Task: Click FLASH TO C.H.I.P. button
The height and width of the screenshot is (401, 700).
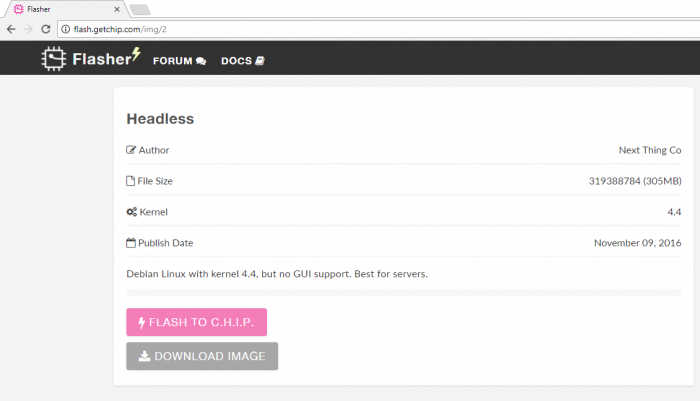Action: click(x=196, y=322)
